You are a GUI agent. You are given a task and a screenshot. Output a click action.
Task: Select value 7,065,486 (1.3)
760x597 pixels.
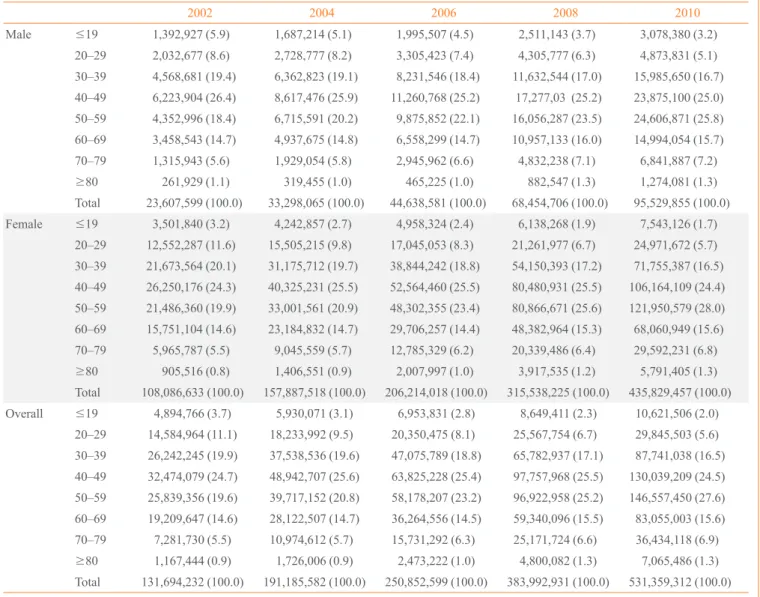point(680,561)
